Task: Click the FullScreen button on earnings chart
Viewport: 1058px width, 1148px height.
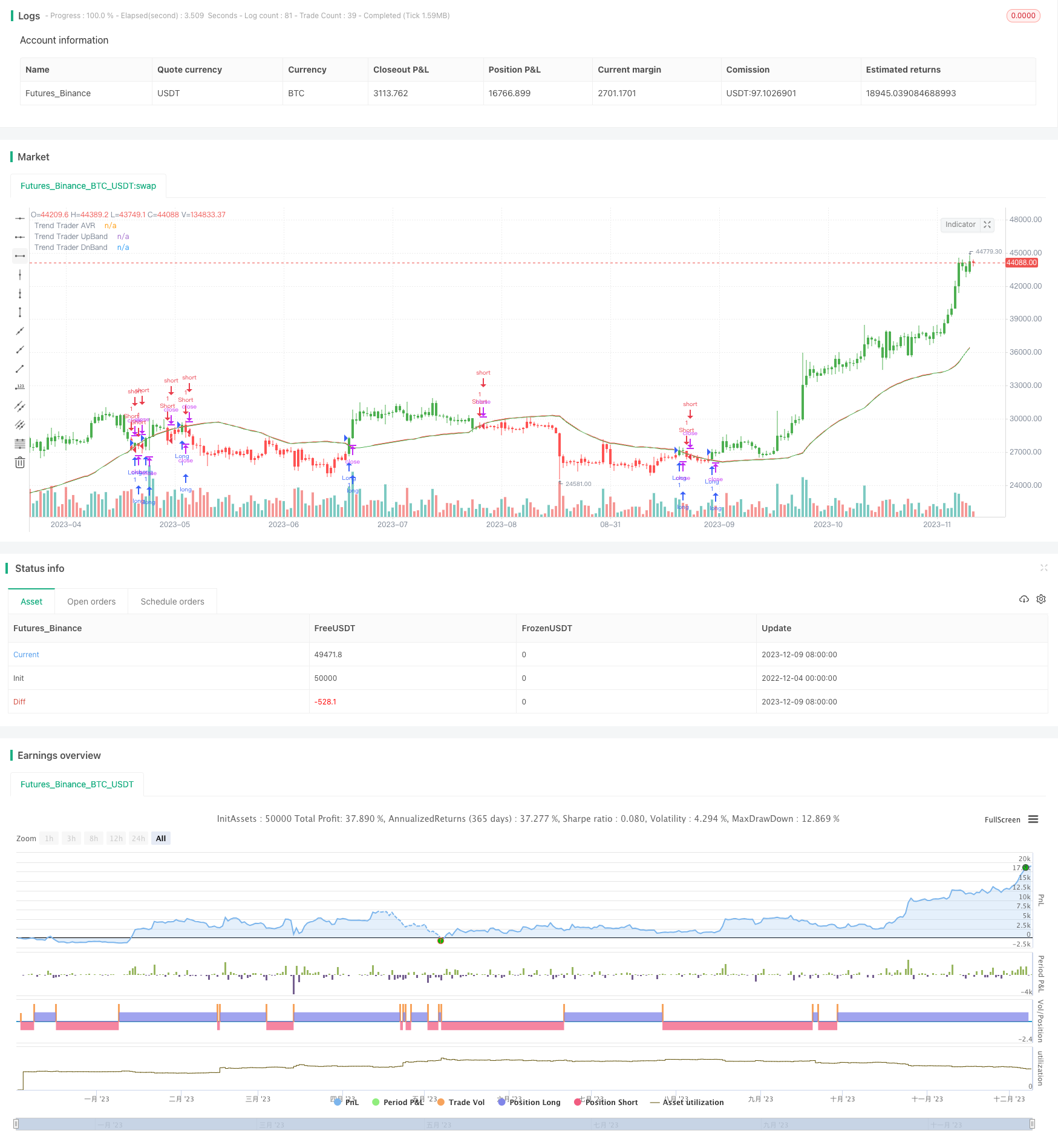Action: [x=1002, y=820]
